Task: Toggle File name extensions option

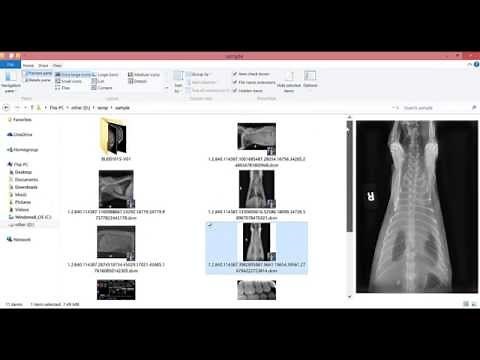Action: pyautogui.click(x=254, y=82)
